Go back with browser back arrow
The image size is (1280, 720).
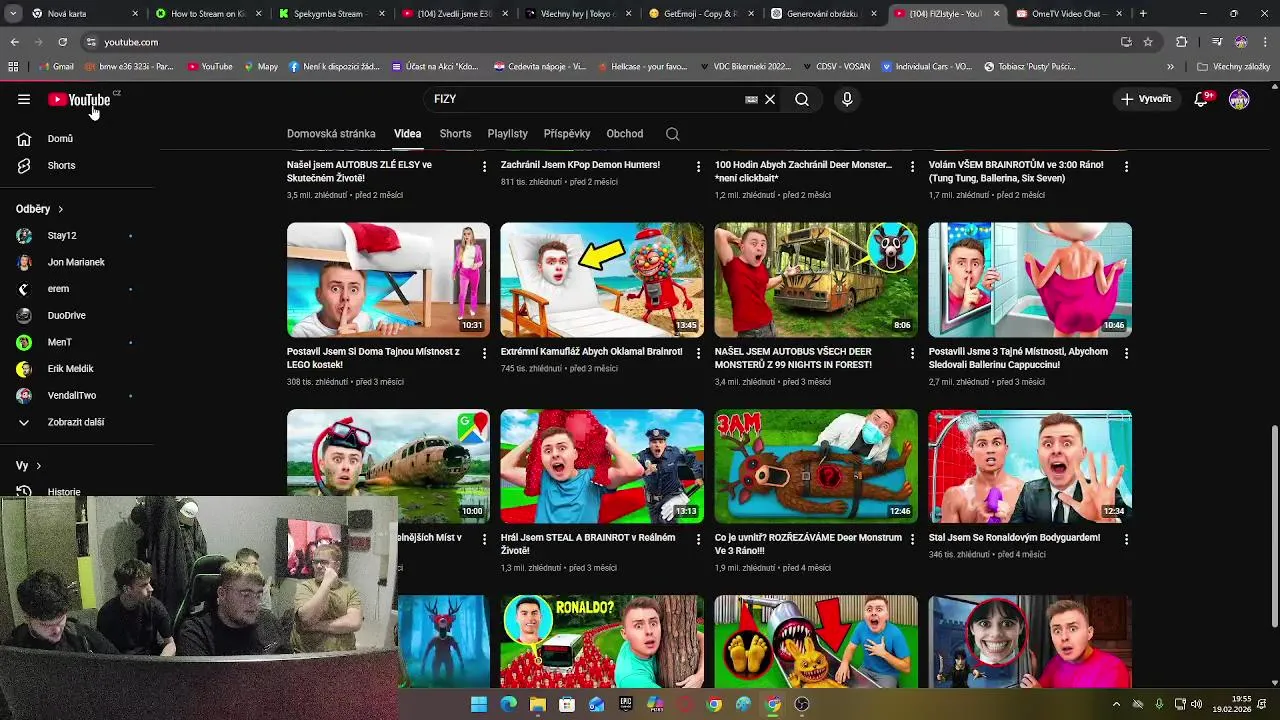point(14,42)
